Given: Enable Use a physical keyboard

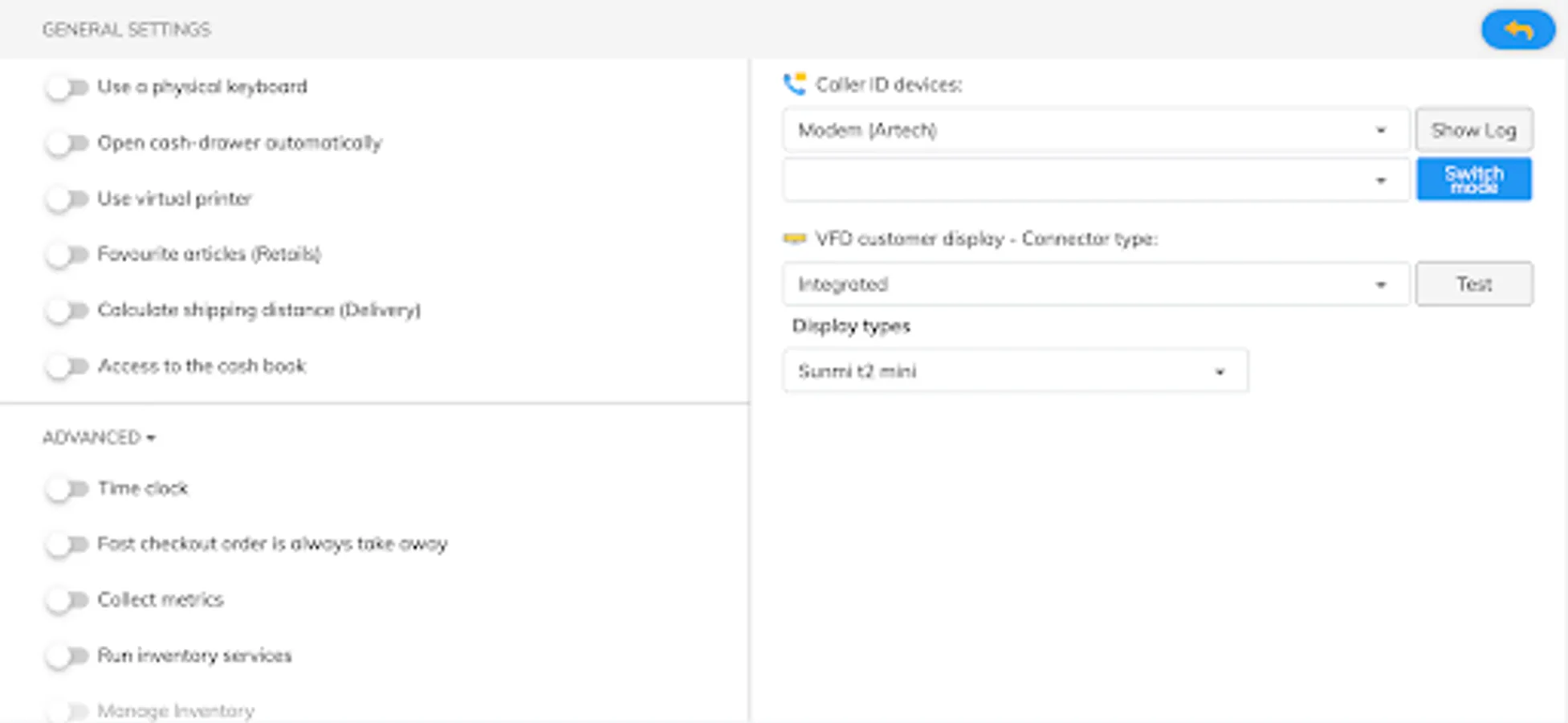Looking at the screenshot, I should [x=67, y=88].
